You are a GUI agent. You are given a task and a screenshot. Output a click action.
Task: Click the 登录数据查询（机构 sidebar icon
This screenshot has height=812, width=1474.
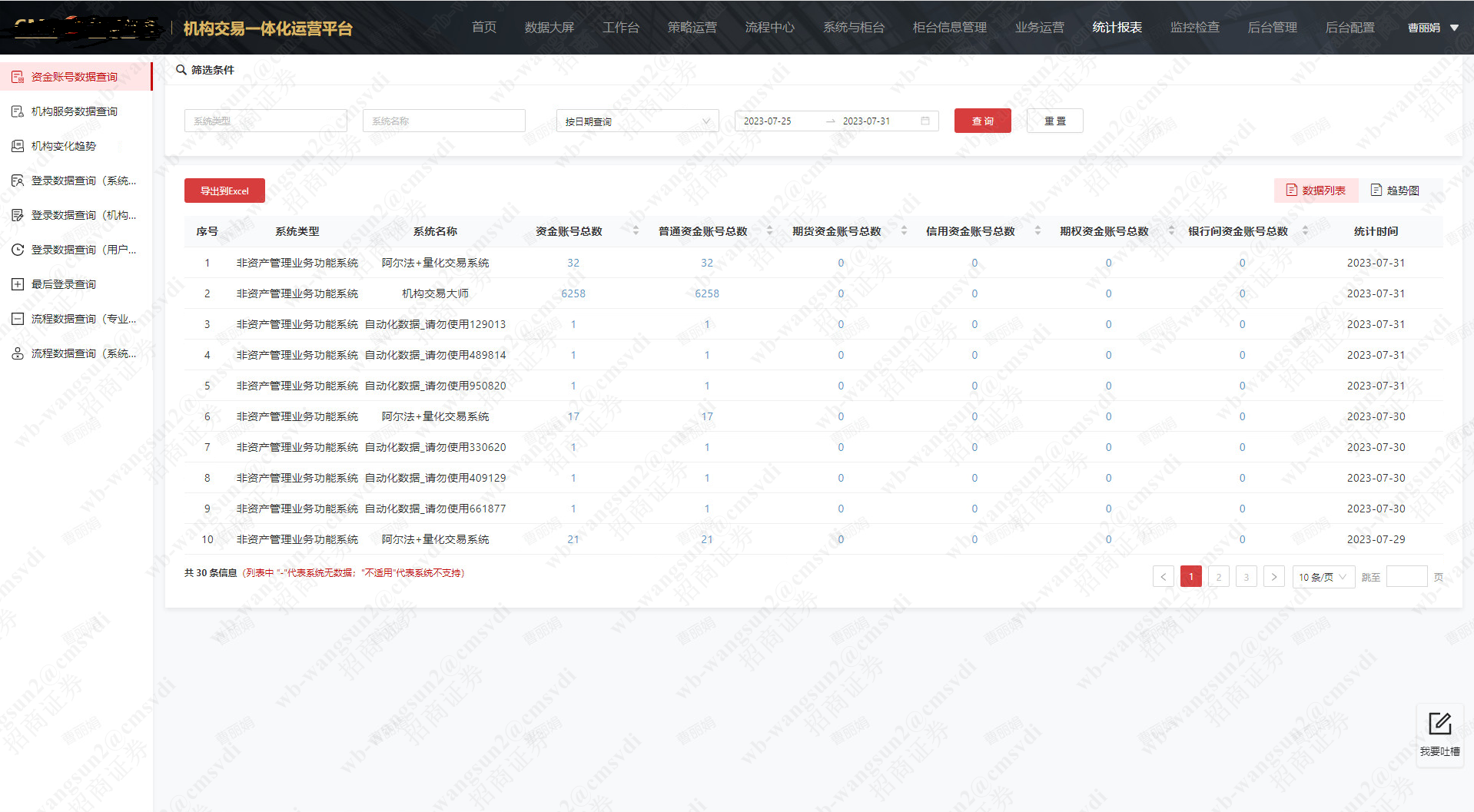[x=18, y=215]
